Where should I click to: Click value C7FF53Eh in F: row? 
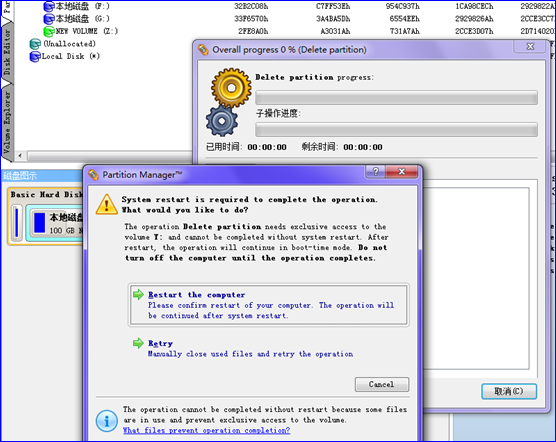[x=333, y=6]
